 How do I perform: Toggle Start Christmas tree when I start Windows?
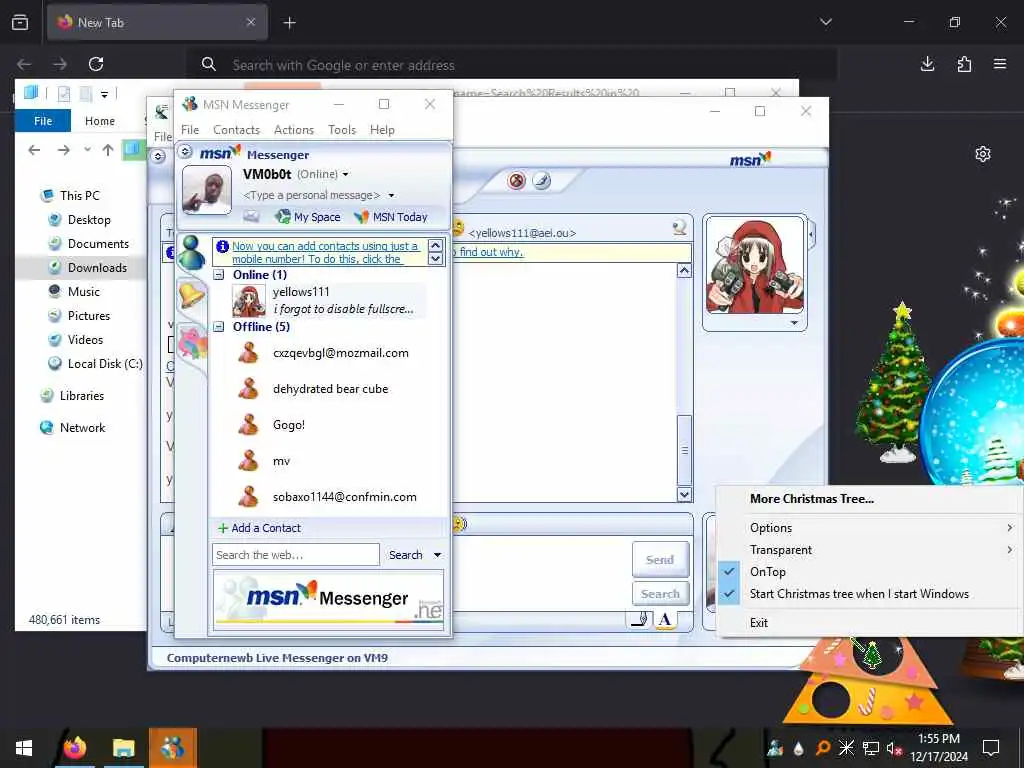[x=870, y=594]
